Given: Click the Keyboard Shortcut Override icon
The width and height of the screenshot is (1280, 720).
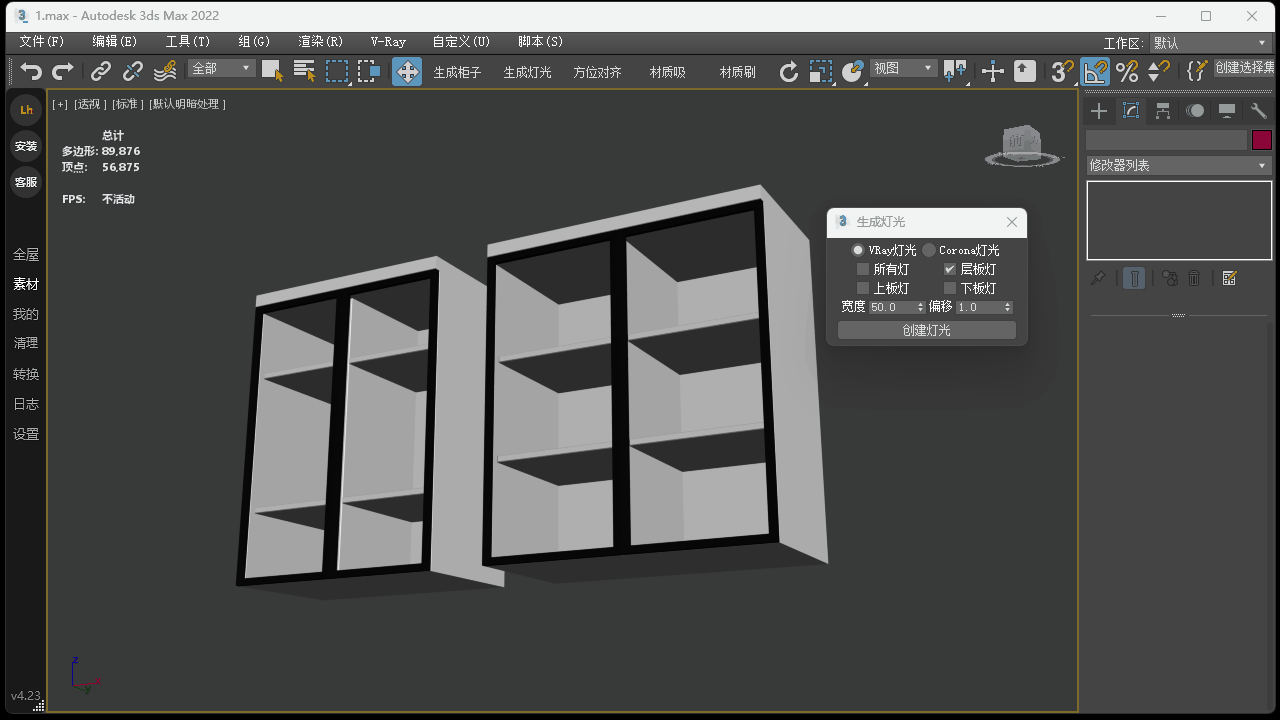Looking at the screenshot, I should coord(1025,71).
